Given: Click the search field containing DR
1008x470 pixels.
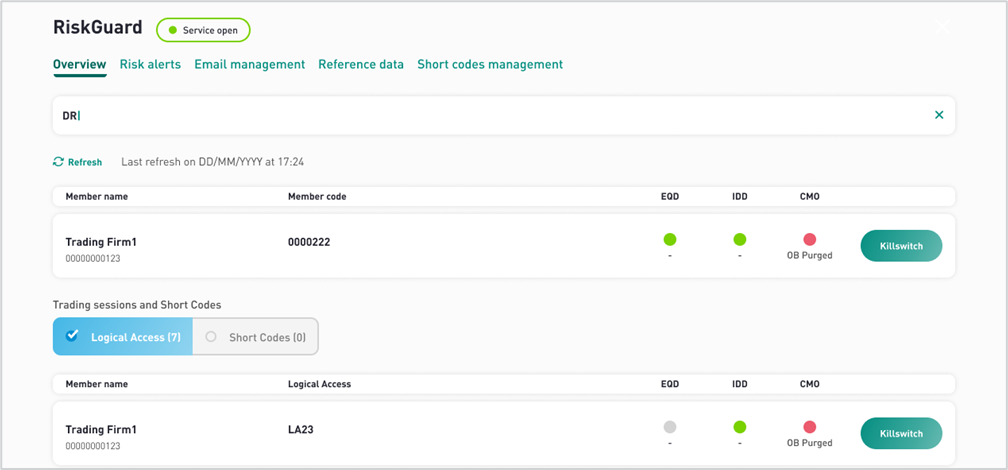Looking at the screenshot, I should (503, 116).
